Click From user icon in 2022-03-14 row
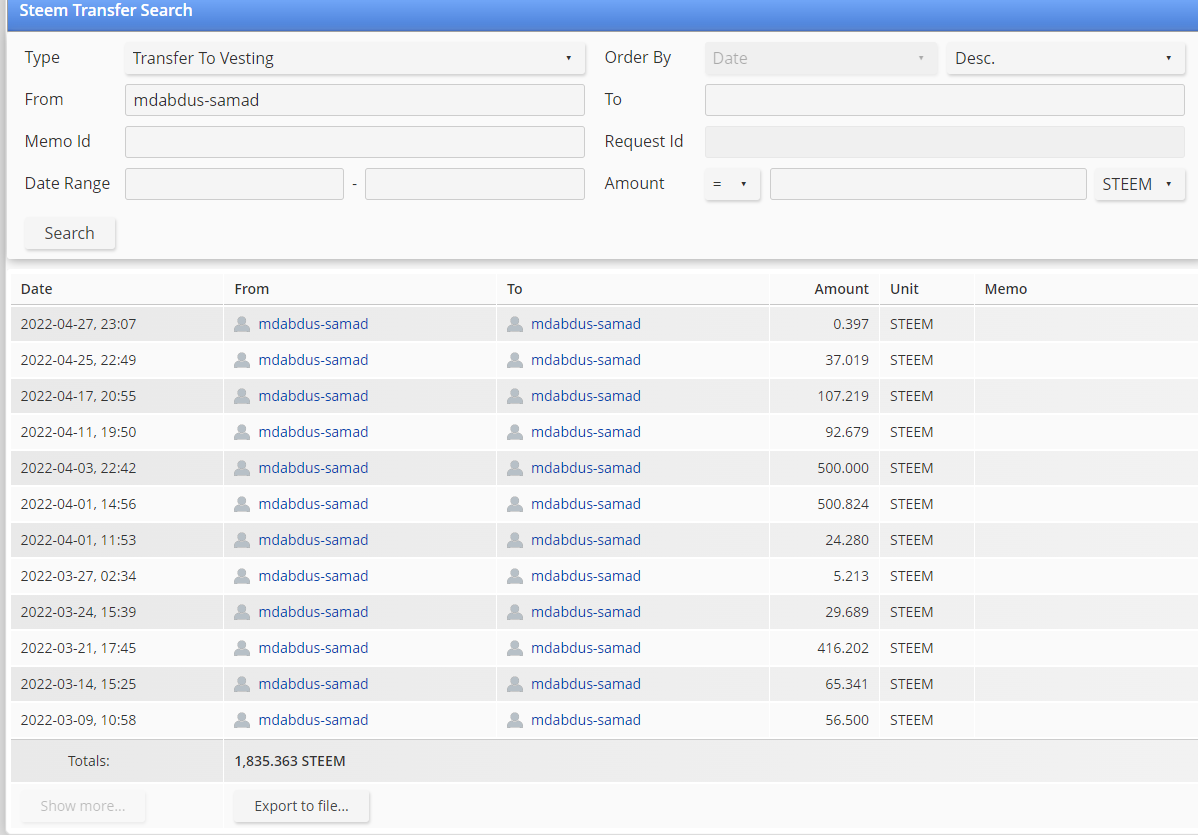The width and height of the screenshot is (1198, 835). pos(241,684)
